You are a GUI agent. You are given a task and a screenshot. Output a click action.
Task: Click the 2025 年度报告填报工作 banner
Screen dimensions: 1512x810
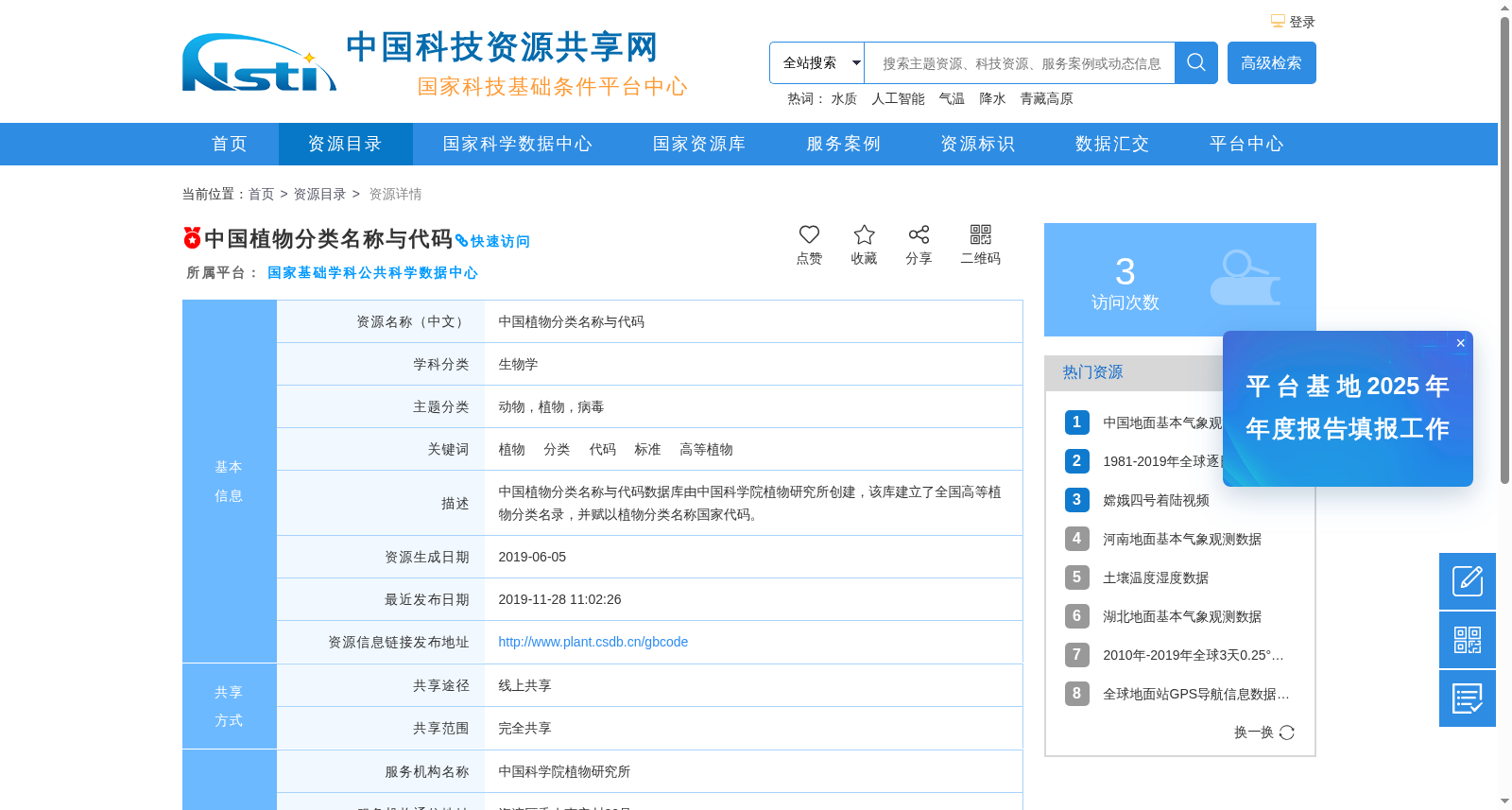1348,407
